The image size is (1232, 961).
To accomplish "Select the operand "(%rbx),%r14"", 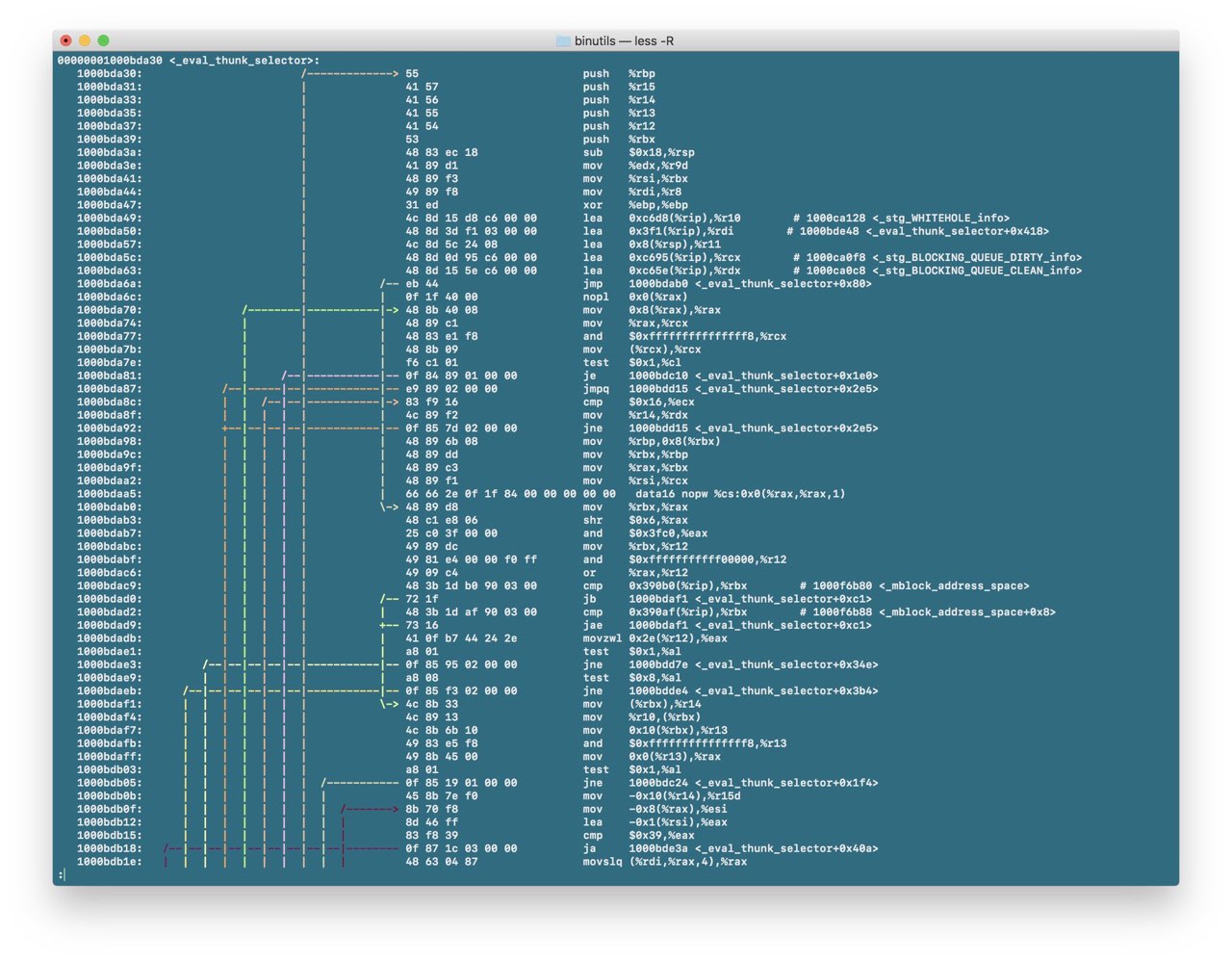I will pyautogui.click(x=665, y=705).
